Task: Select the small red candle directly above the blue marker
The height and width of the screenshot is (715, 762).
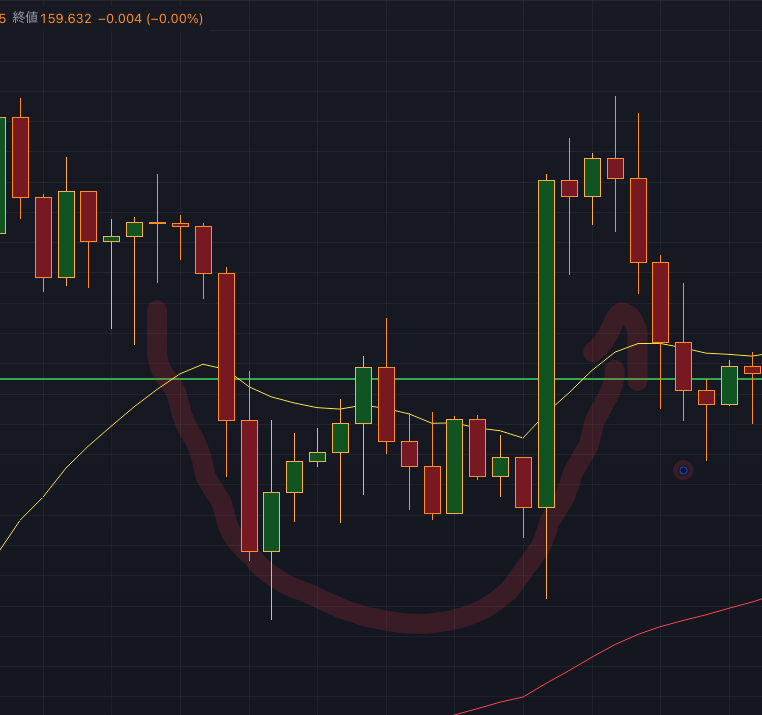Action: tap(706, 397)
